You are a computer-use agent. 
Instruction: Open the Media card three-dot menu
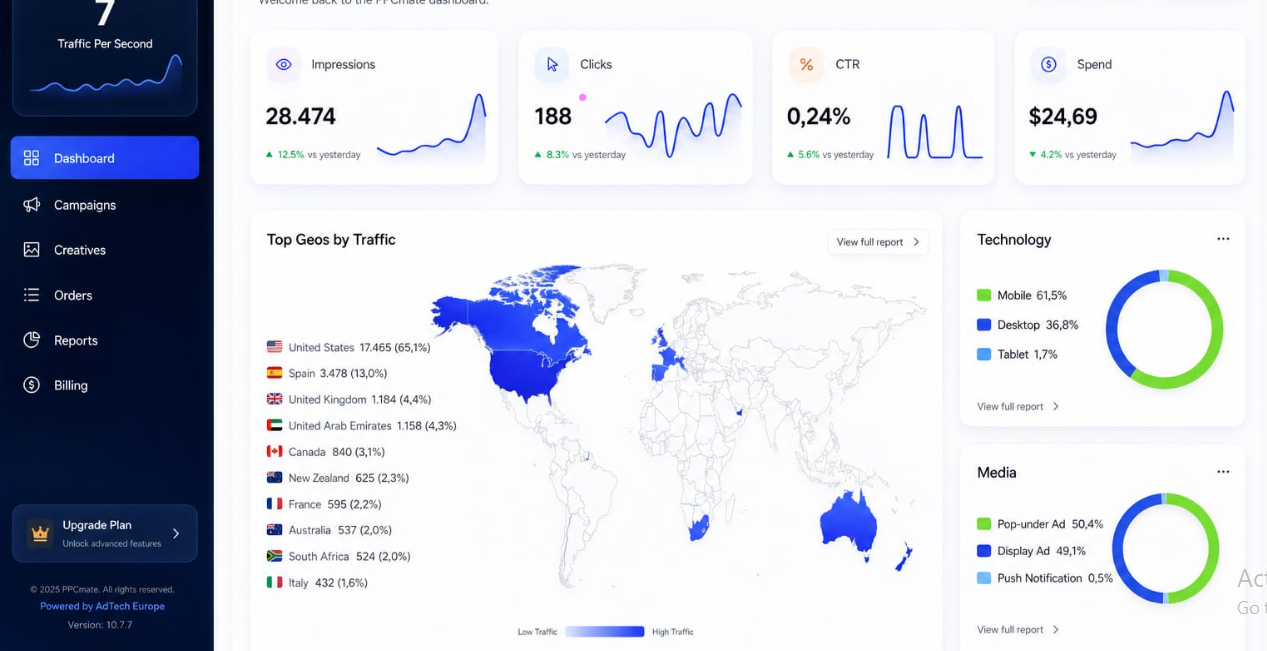(1223, 472)
